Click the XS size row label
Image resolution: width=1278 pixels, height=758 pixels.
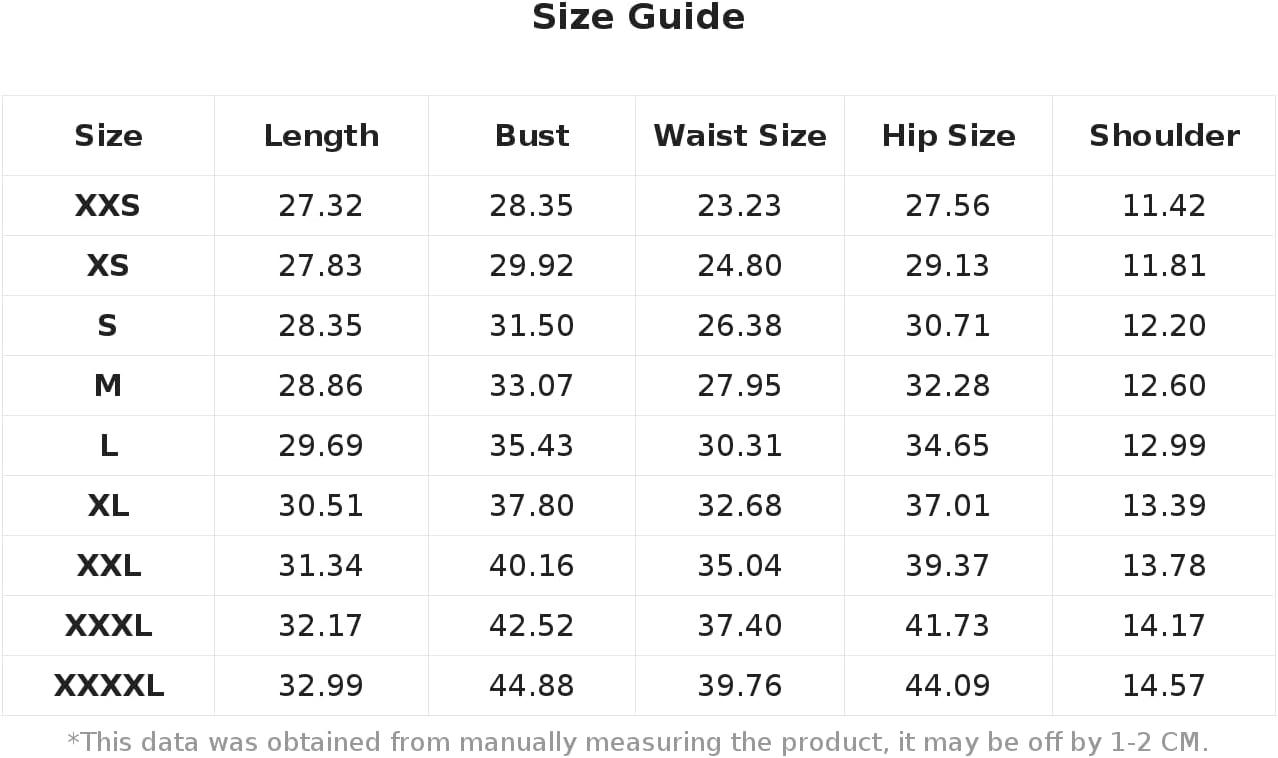(108, 266)
